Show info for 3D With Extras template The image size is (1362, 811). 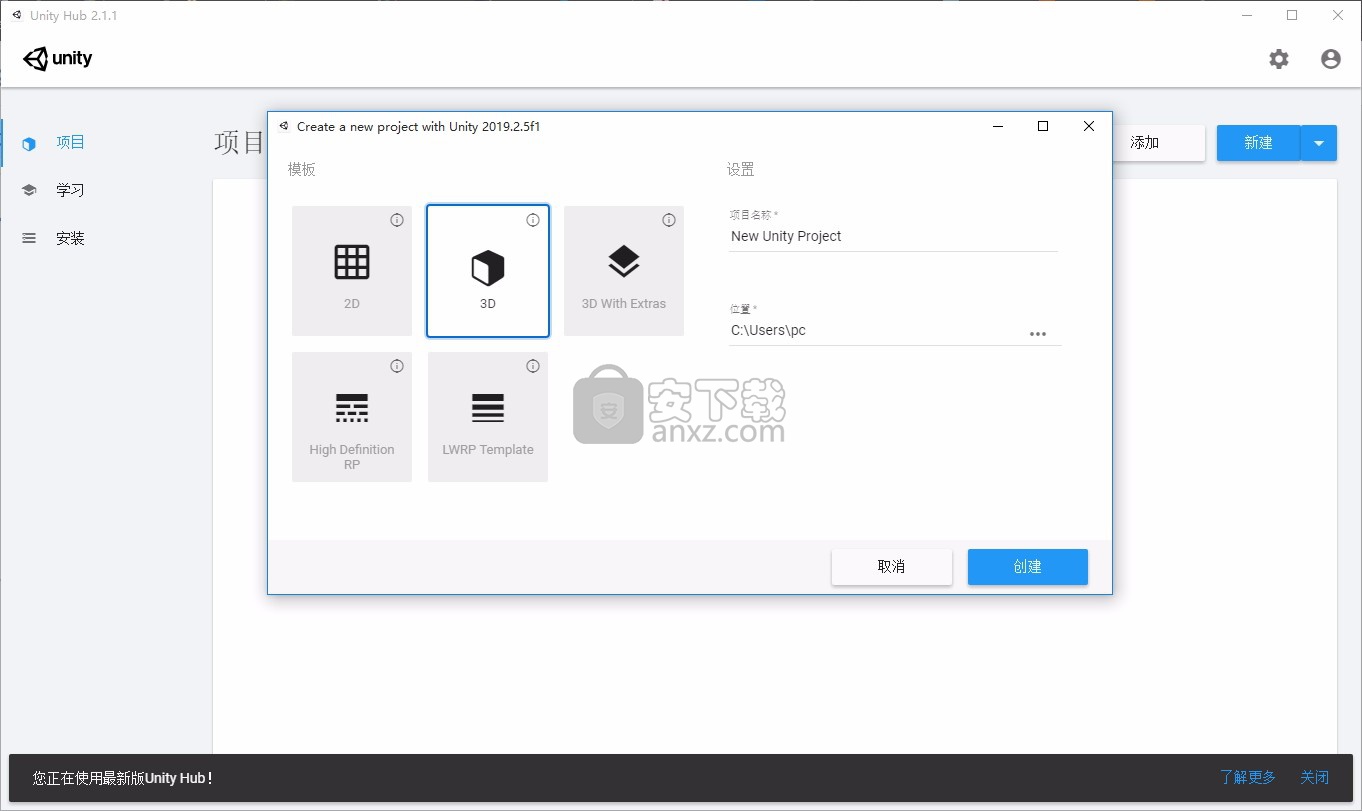tap(669, 220)
